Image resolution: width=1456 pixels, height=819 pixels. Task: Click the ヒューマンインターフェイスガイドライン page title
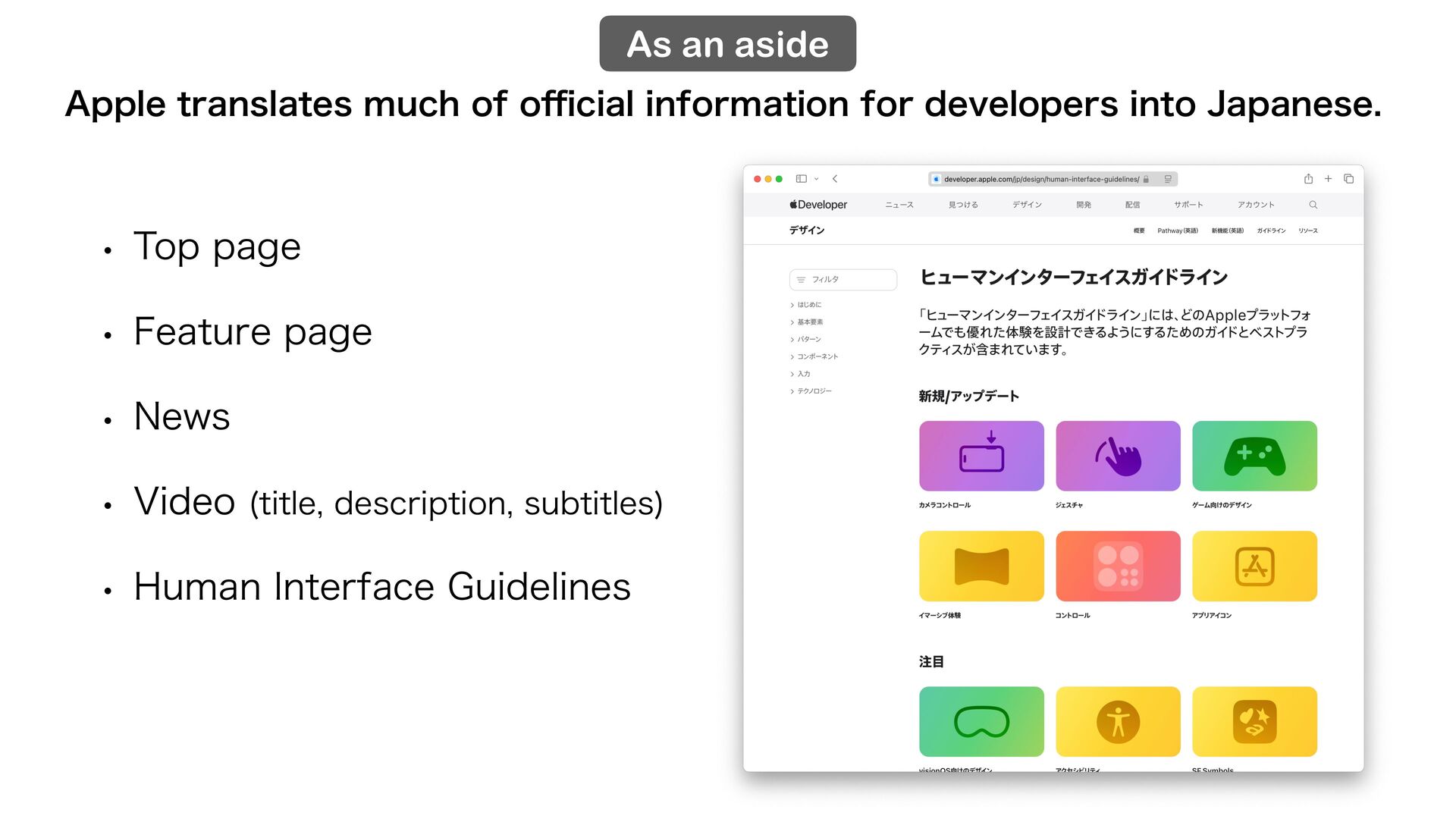tap(1073, 278)
